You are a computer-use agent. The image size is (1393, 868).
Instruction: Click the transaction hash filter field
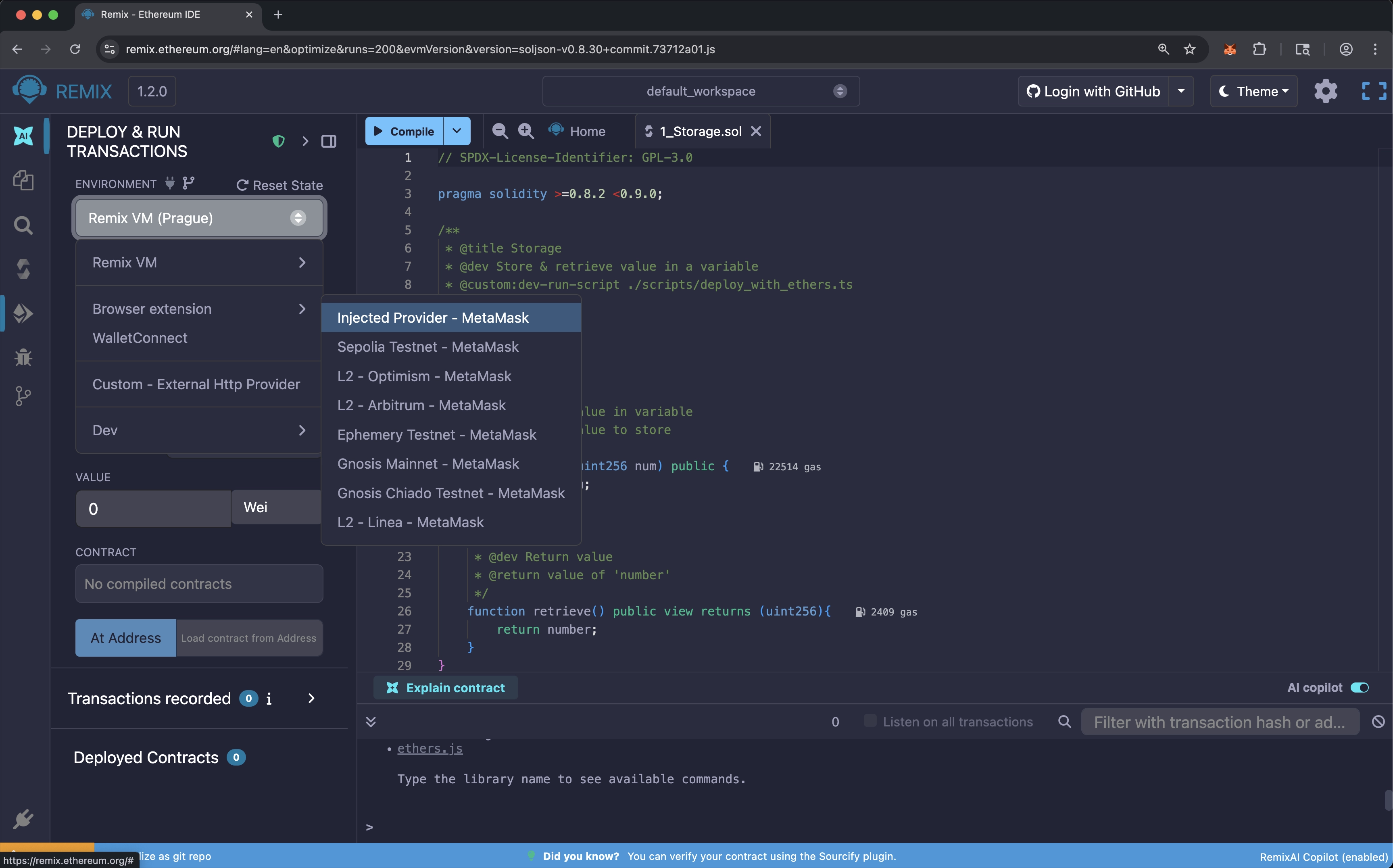pyautogui.click(x=1219, y=722)
